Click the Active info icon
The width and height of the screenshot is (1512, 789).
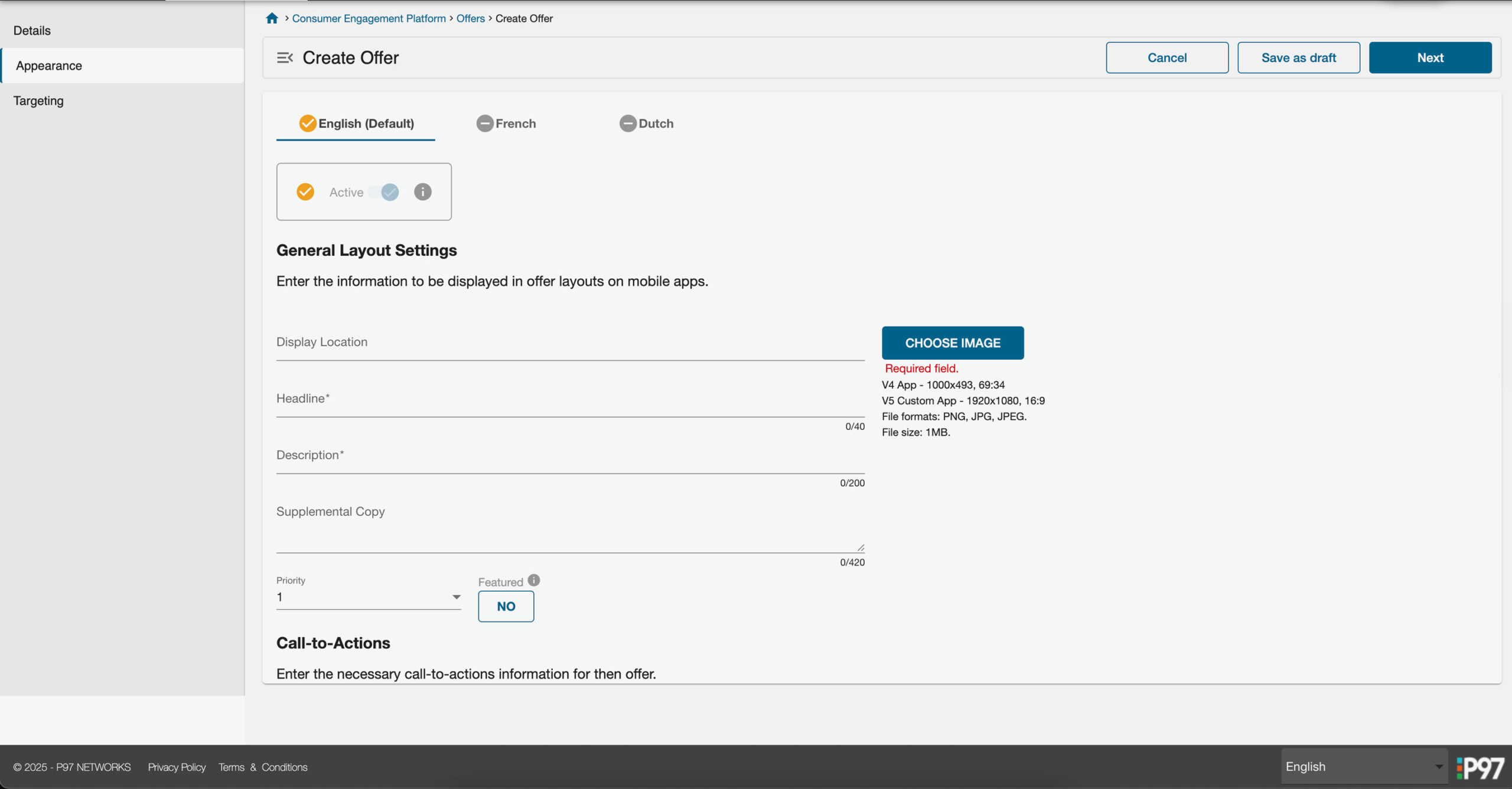pyautogui.click(x=422, y=192)
